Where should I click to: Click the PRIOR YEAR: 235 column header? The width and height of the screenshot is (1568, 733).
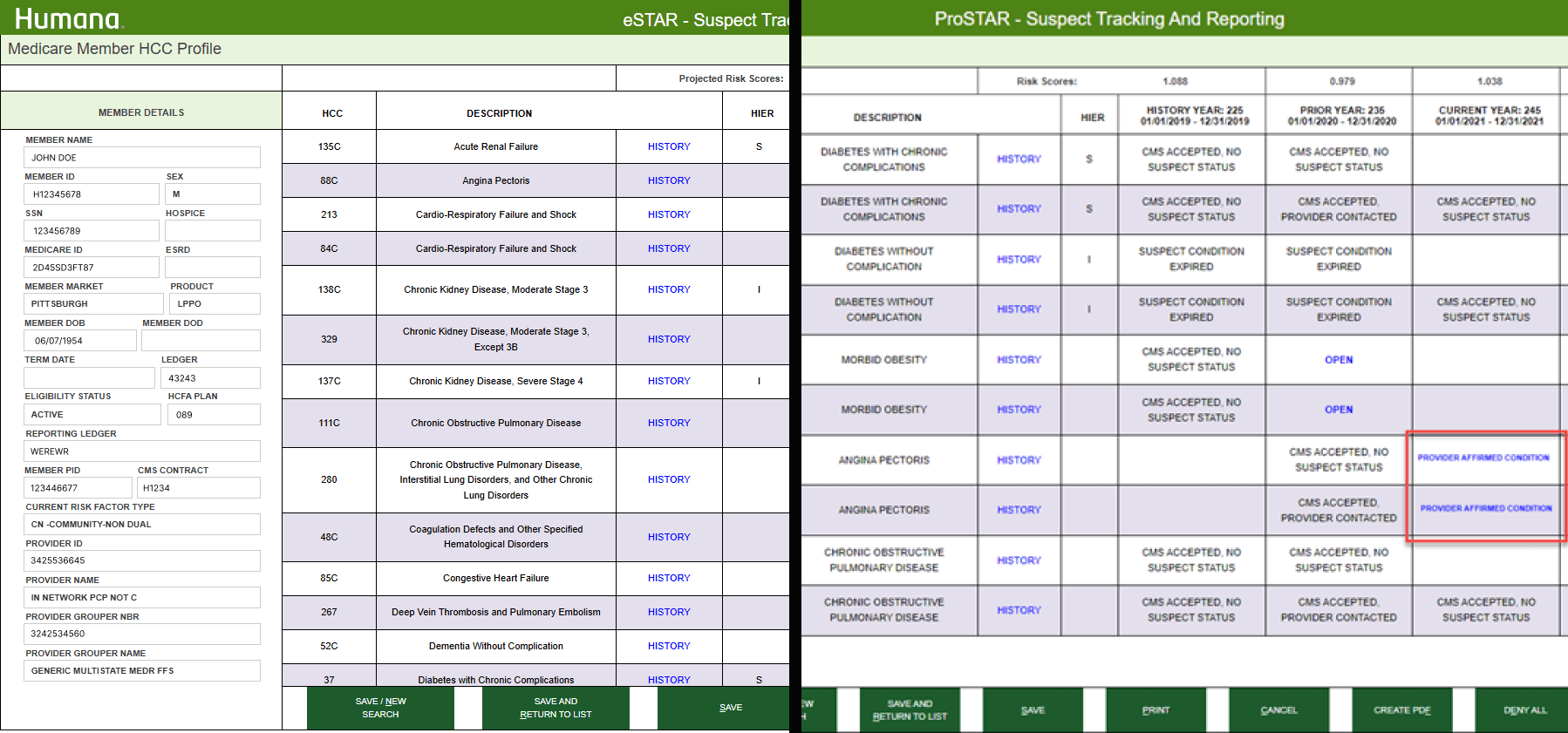click(1342, 116)
